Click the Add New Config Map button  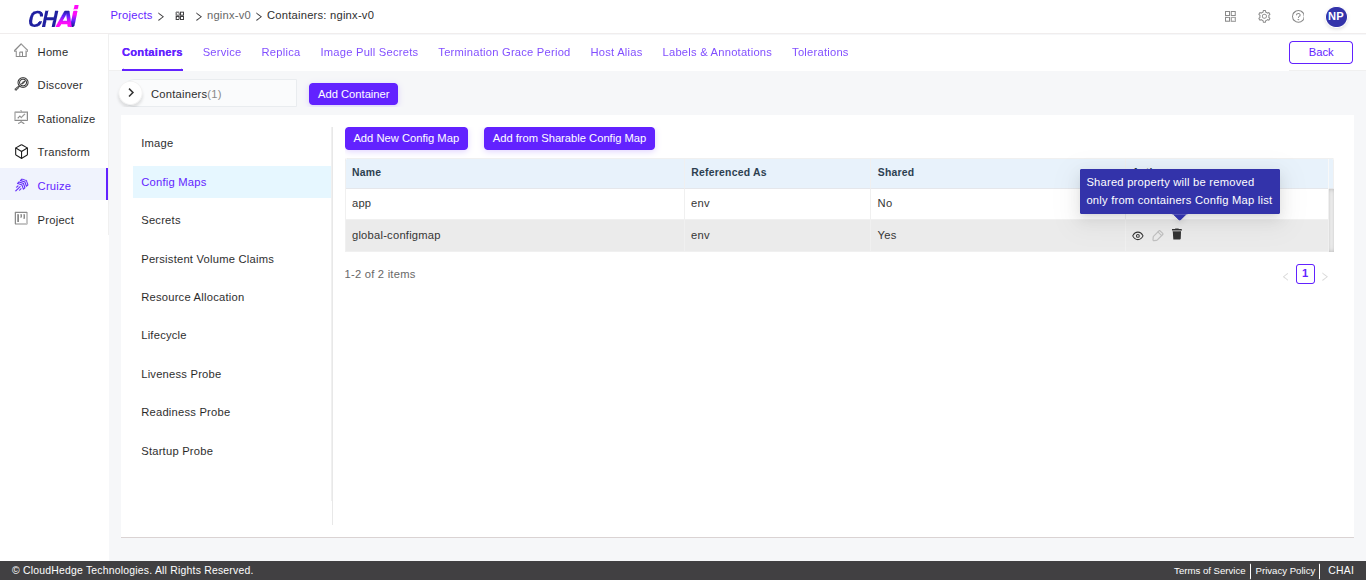pyautogui.click(x=406, y=138)
